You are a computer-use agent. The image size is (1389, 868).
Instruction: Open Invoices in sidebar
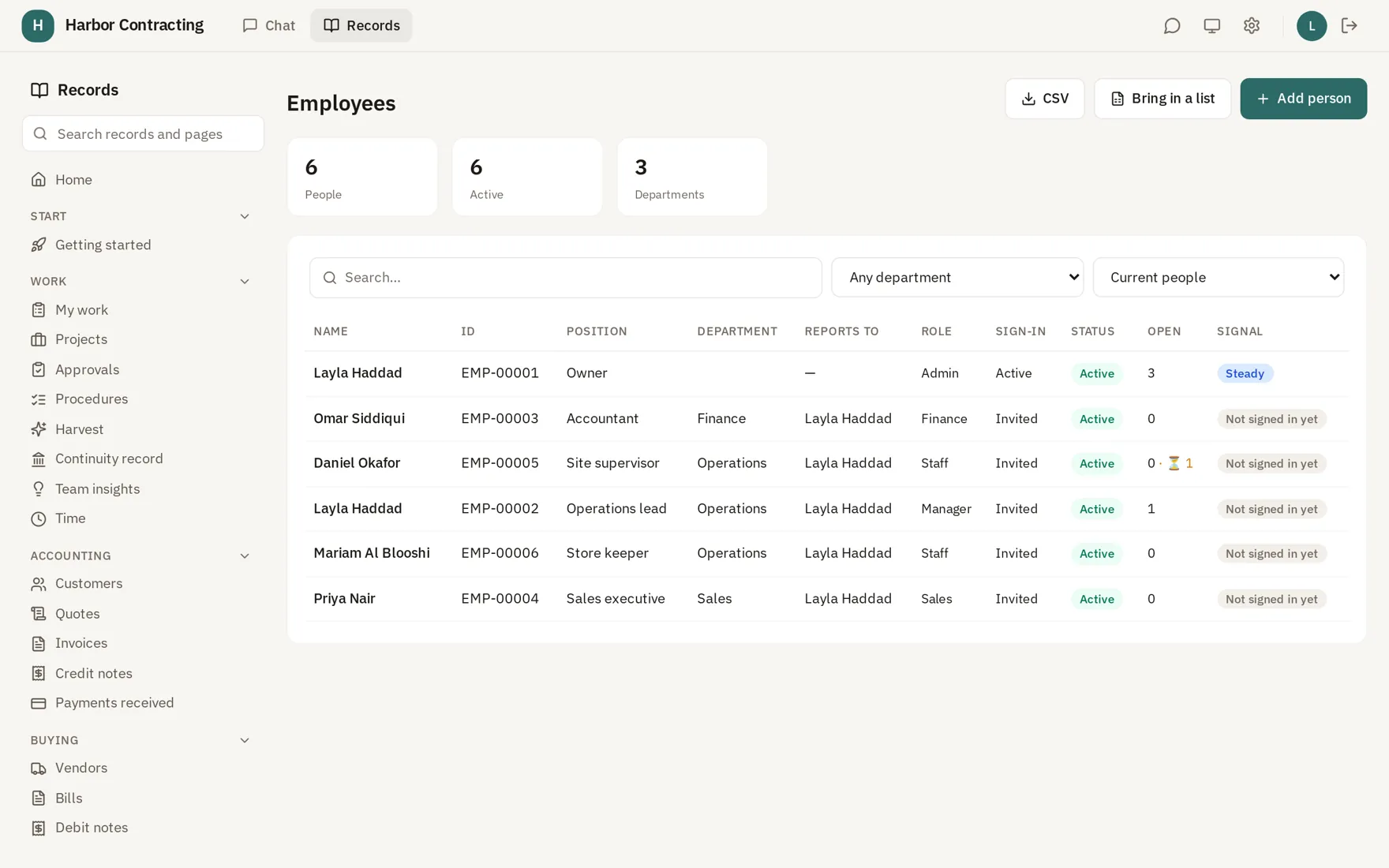pyautogui.click(x=142, y=643)
